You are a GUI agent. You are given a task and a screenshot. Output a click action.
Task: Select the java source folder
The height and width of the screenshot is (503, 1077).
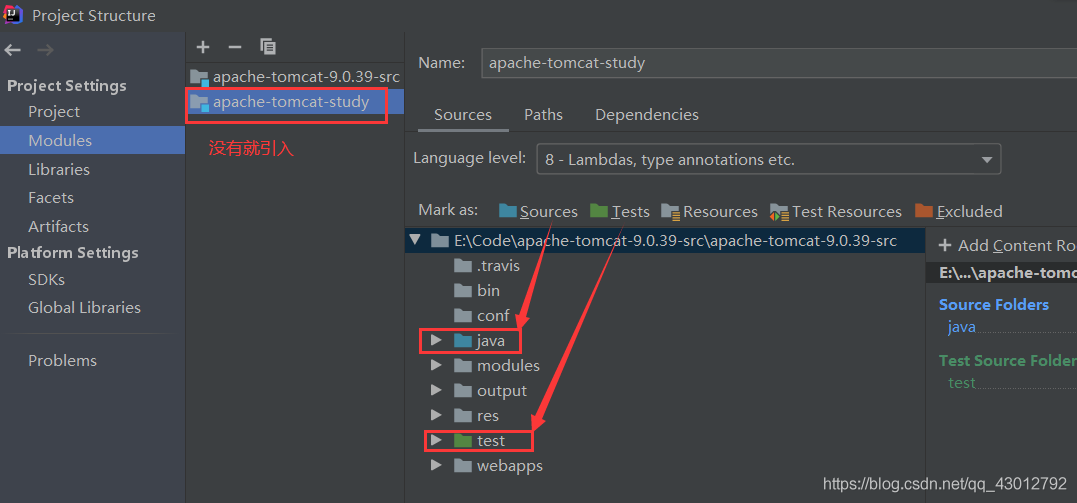point(479,340)
